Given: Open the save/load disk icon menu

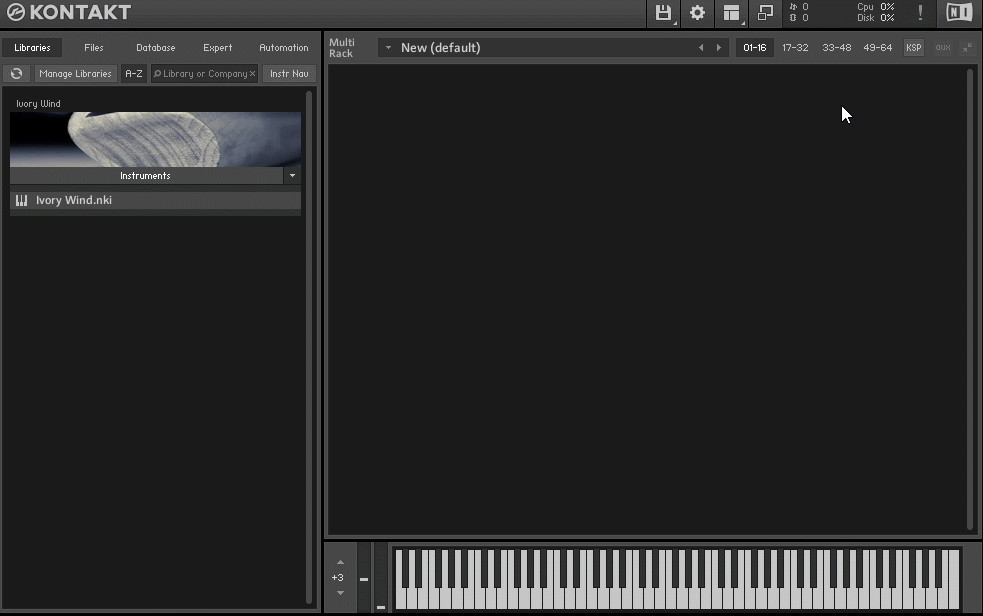Looking at the screenshot, I should tap(663, 13).
